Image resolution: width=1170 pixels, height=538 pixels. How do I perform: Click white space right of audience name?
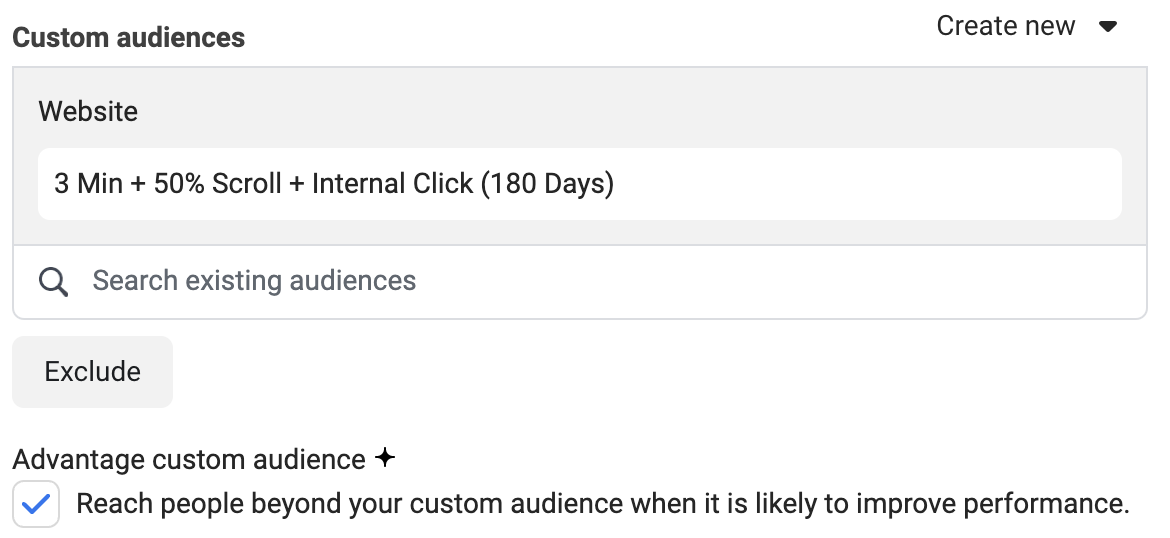866,184
